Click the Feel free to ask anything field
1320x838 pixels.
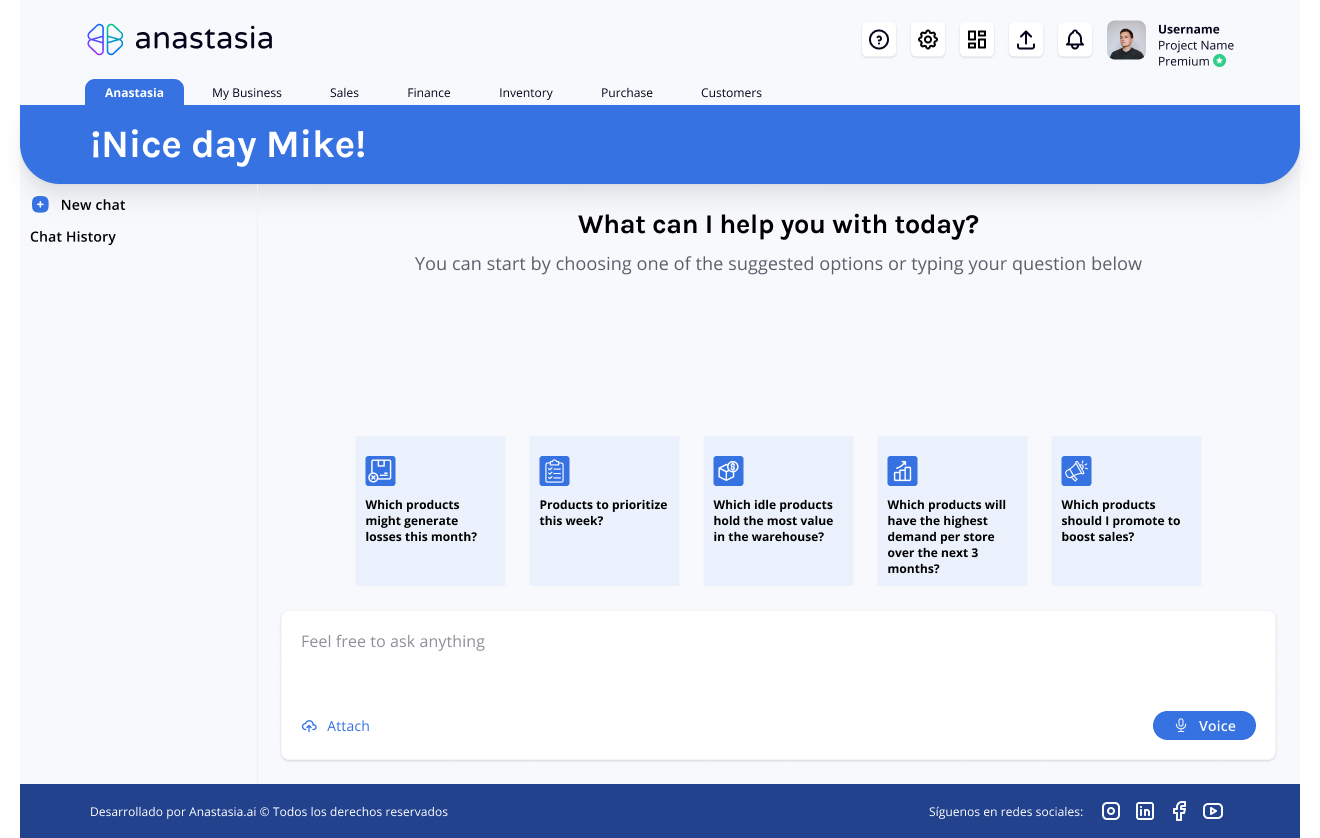[x=778, y=660]
